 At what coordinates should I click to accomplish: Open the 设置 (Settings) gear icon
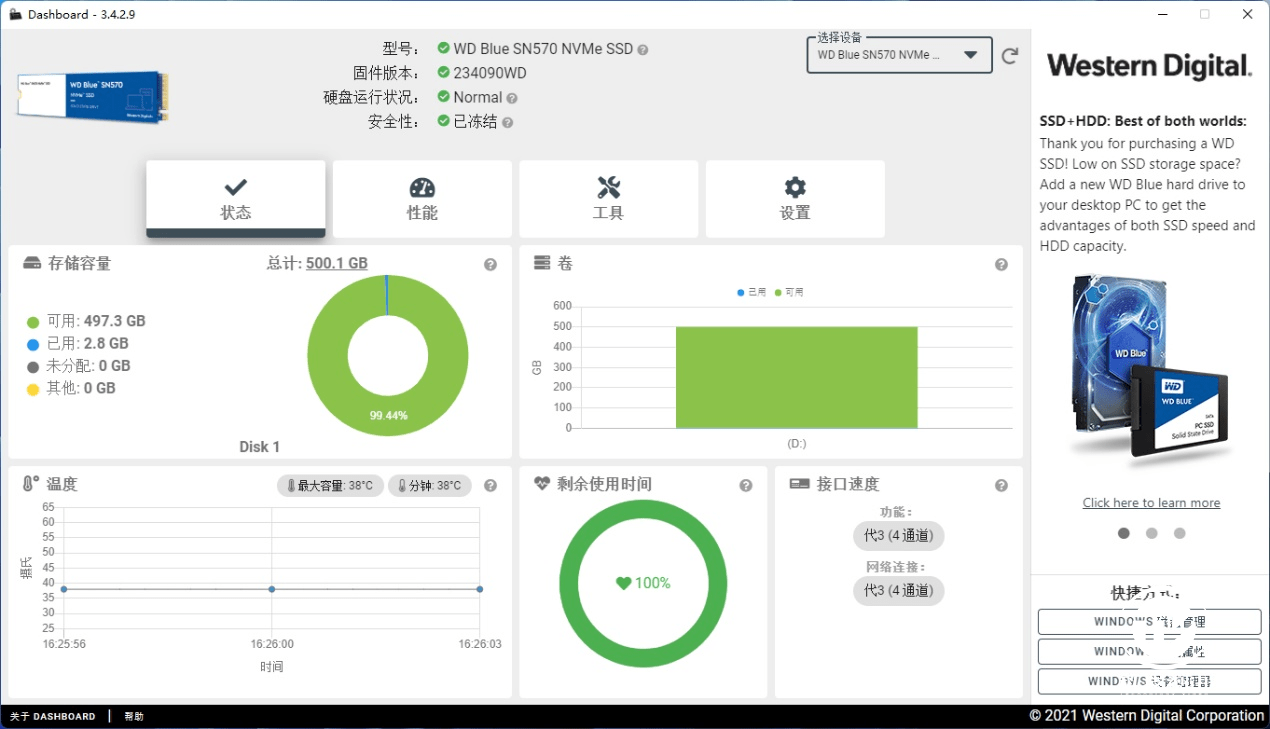pos(795,187)
